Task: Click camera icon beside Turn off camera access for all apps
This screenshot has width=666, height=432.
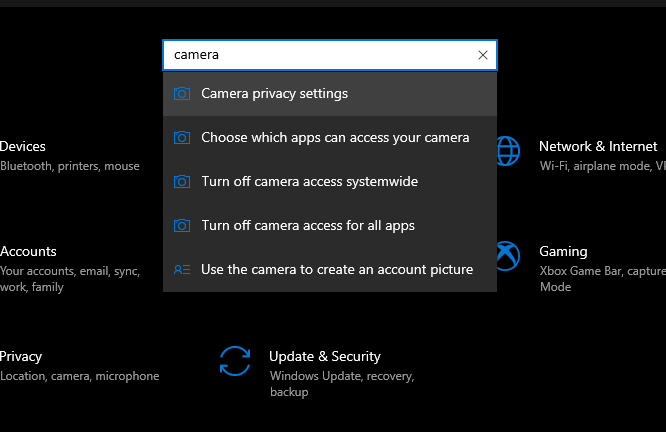Action: (x=182, y=226)
